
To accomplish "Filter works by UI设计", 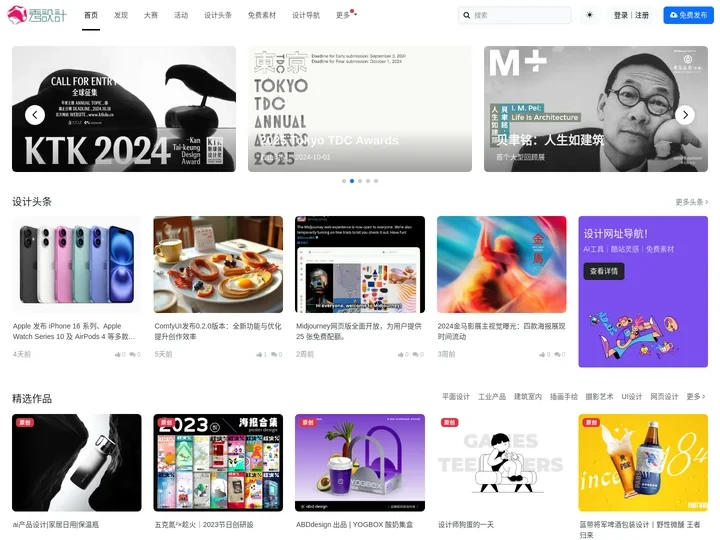I will (632, 397).
